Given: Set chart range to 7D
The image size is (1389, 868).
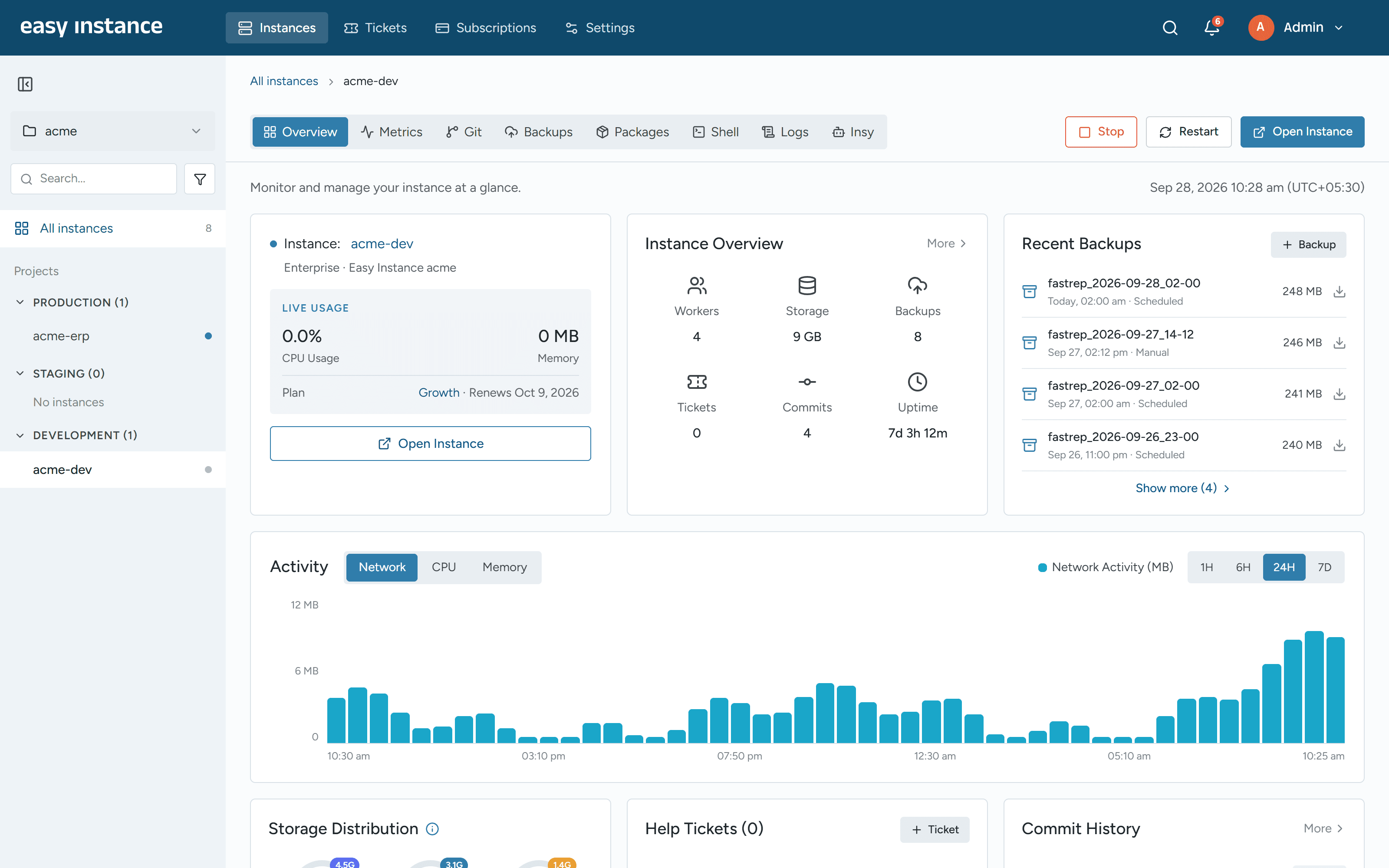Looking at the screenshot, I should [x=1324, y=567].
